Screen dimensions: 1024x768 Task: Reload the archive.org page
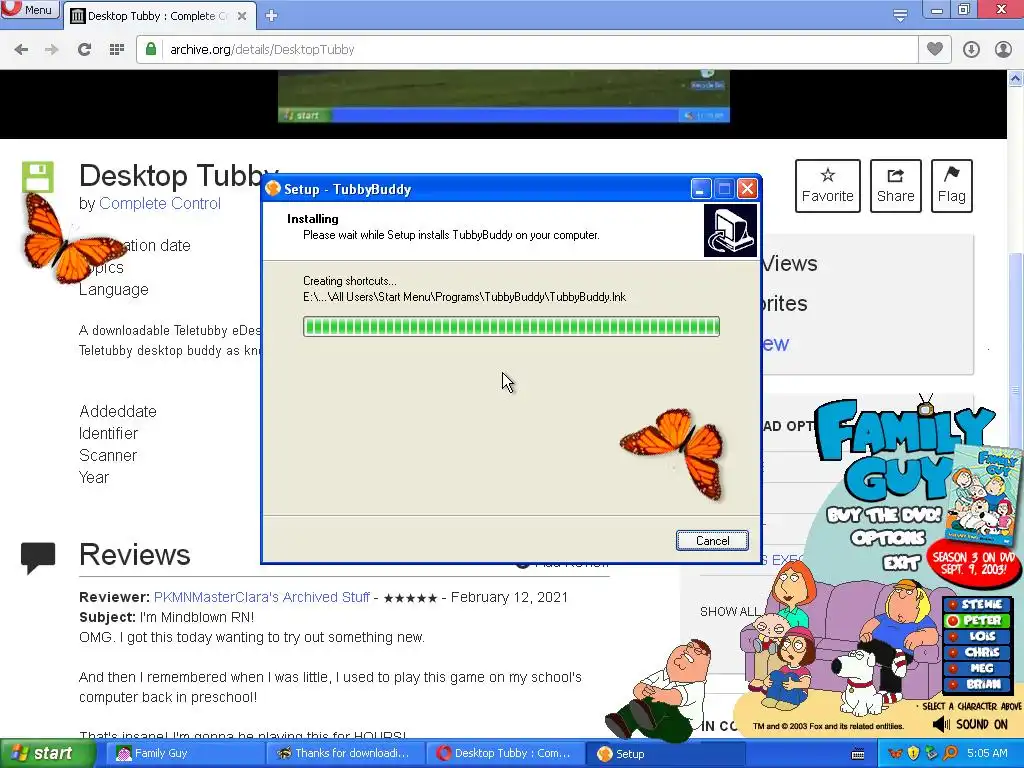pyautogui.click(x=84, y=49)
